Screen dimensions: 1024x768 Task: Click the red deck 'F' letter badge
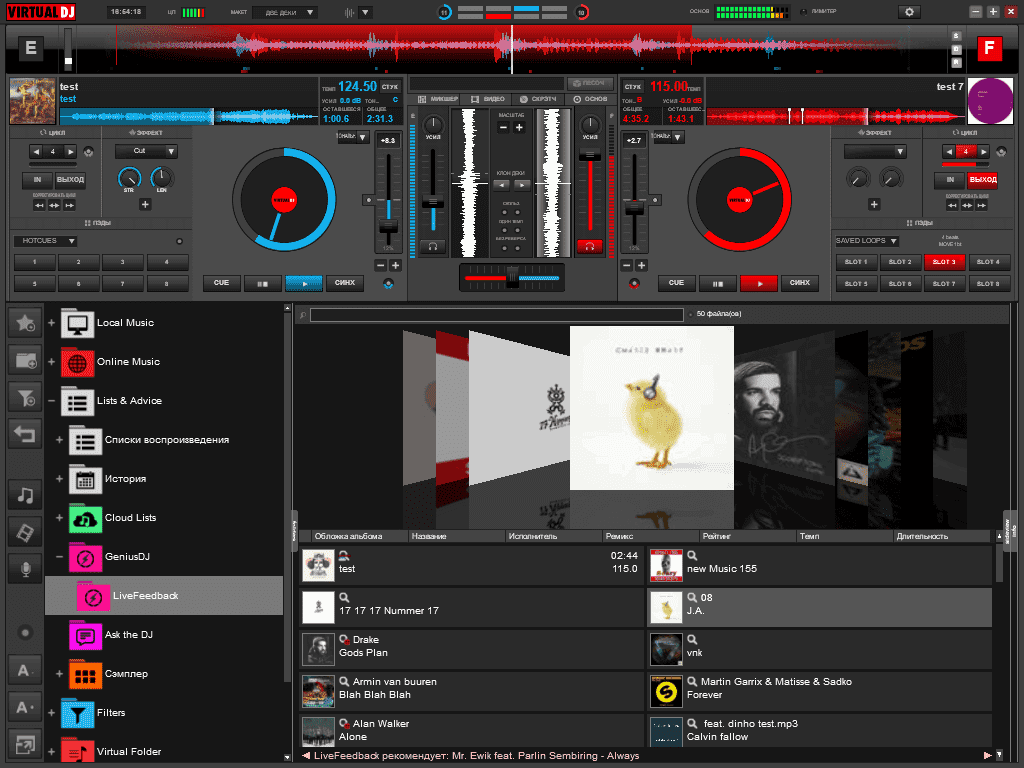point(989,48)
